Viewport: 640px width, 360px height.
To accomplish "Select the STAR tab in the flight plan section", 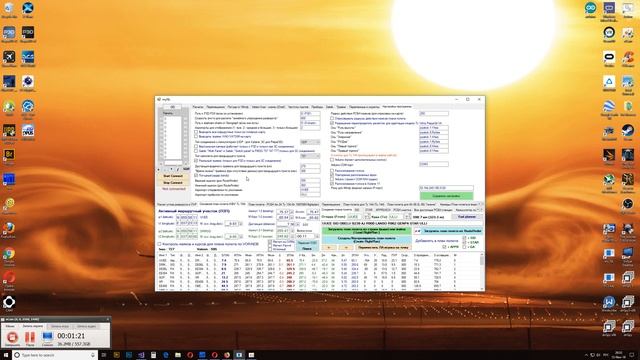I will coord(369,210).
